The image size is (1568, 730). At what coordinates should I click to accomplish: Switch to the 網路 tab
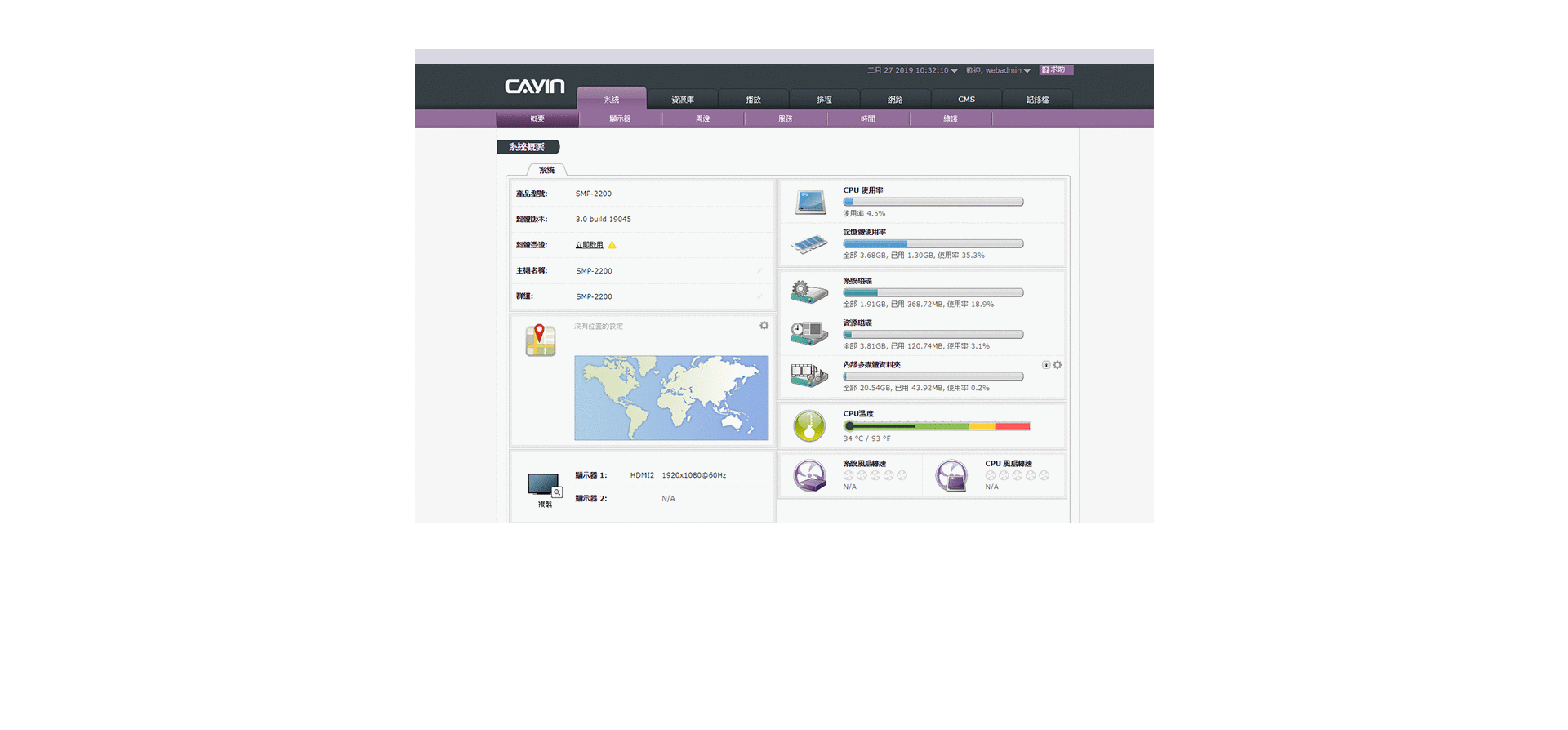click(895, 100)
